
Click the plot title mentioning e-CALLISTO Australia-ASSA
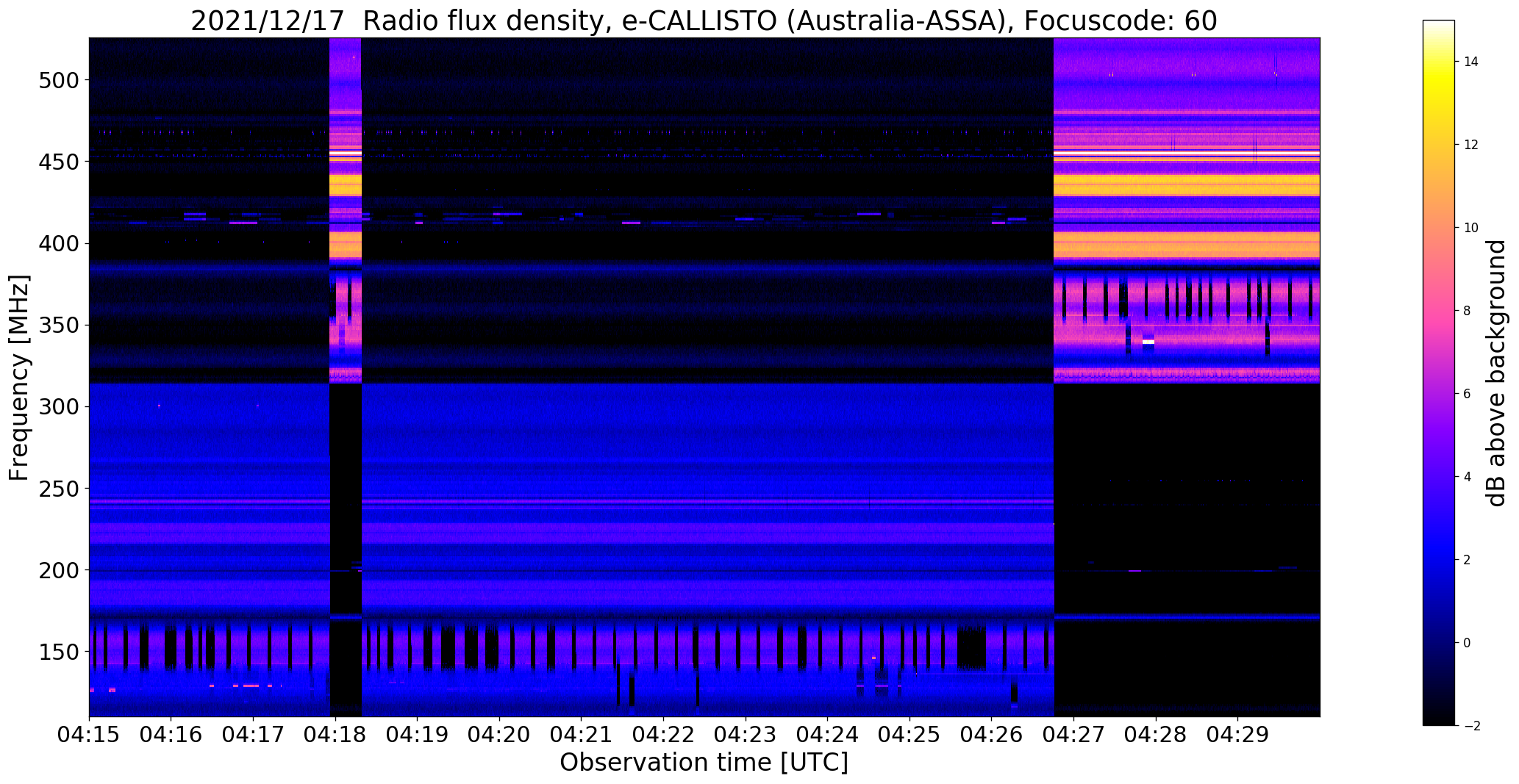point(704,21)
